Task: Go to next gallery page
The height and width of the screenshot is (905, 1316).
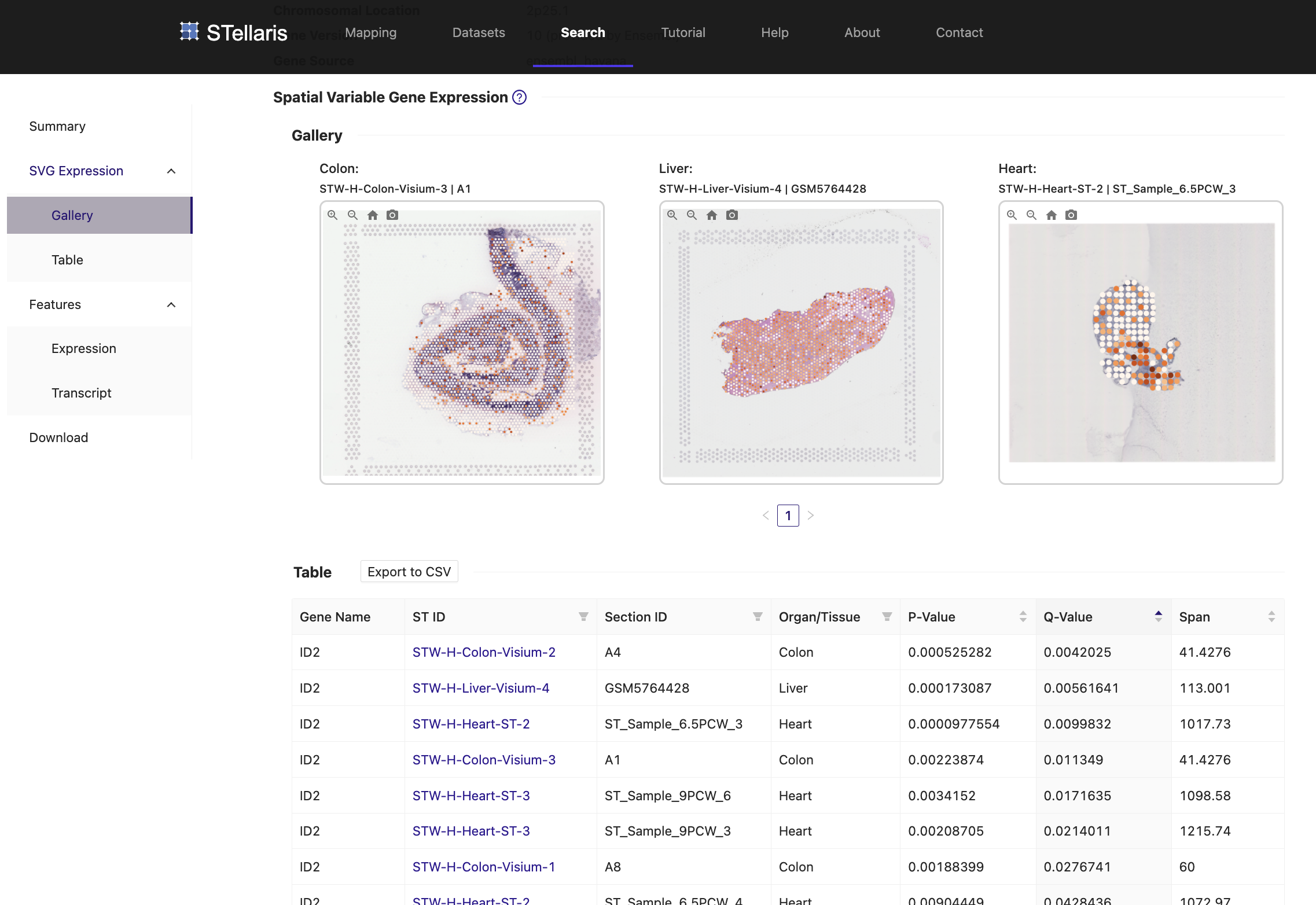Action: pyautogui.click(x=810, y=515)
